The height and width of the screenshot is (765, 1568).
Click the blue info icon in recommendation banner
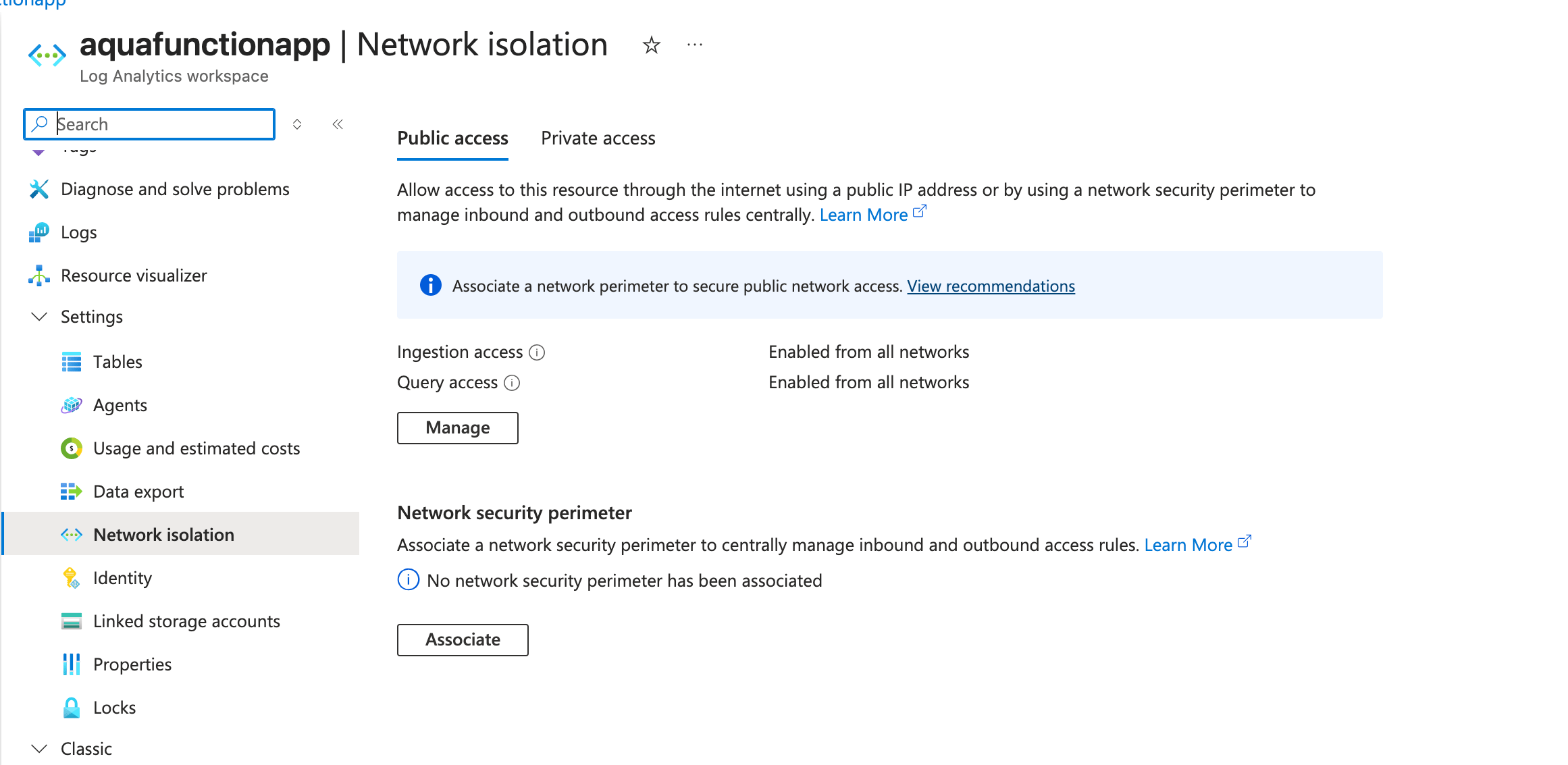pos(431,285)
